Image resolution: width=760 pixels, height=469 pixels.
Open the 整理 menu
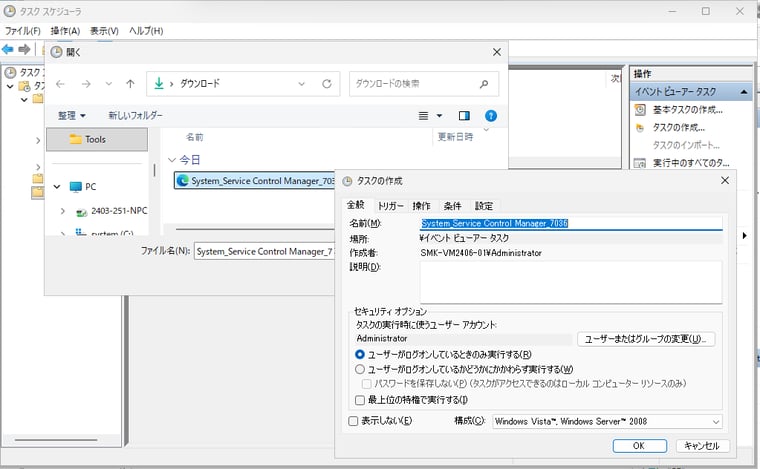point(72,115)
